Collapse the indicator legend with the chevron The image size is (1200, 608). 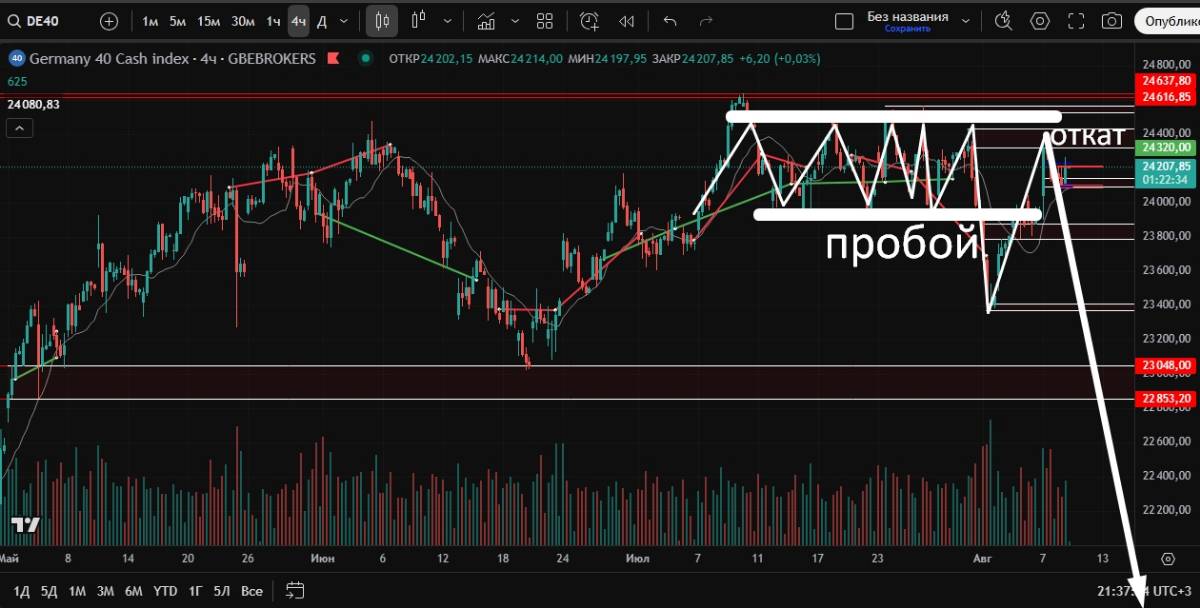point(19,127)
